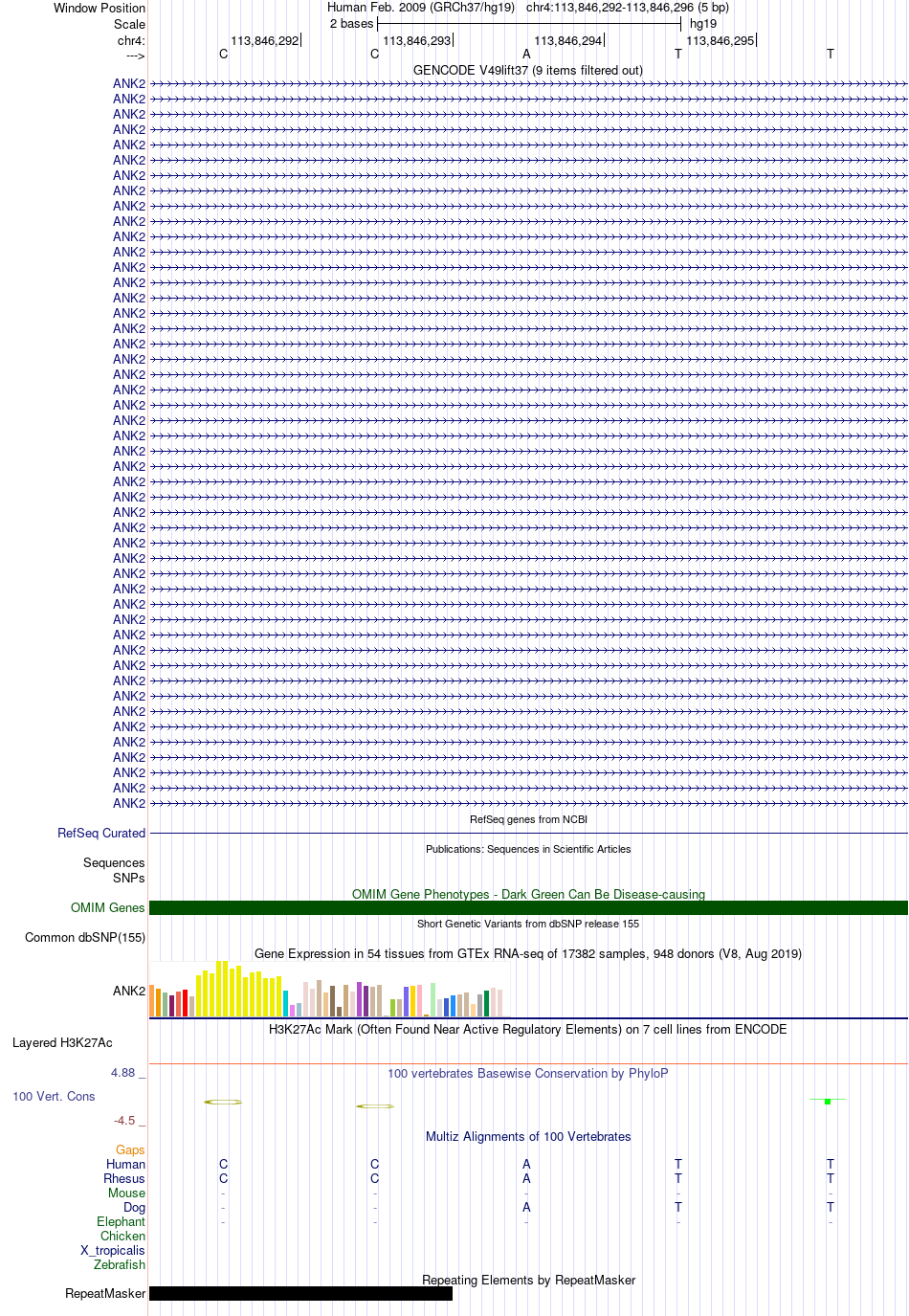The width and height of the screenshot is (909, 1316).
Task: Click the Human Feb. 2009 (GRCh37/hg19) assembly text
Action: (x=421, y=7)
